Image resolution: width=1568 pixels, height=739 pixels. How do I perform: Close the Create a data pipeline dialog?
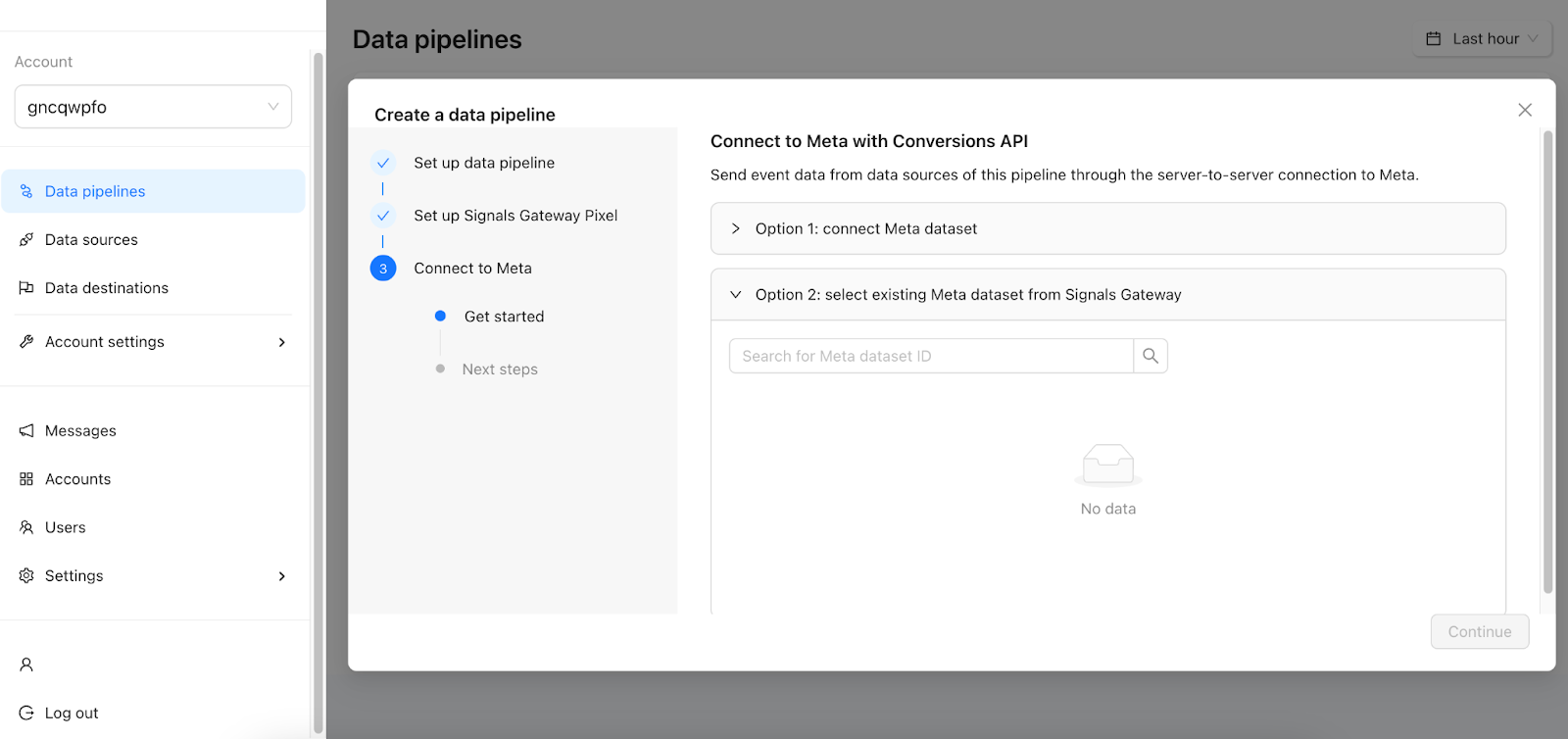(x=1525, y=110)
